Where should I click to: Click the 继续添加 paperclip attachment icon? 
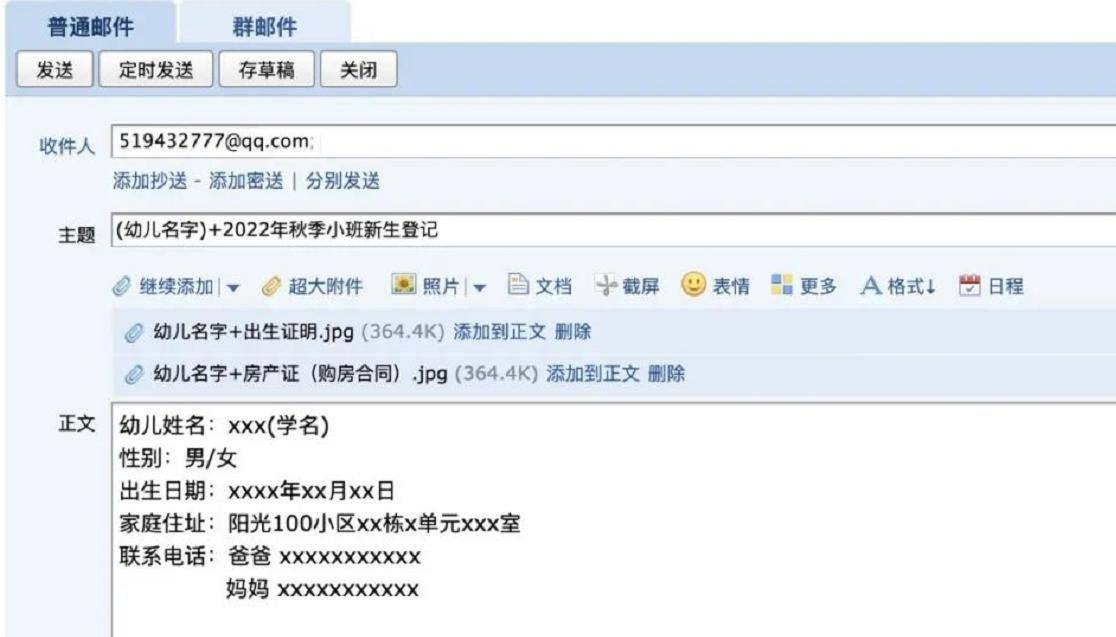tap(122, 286)
